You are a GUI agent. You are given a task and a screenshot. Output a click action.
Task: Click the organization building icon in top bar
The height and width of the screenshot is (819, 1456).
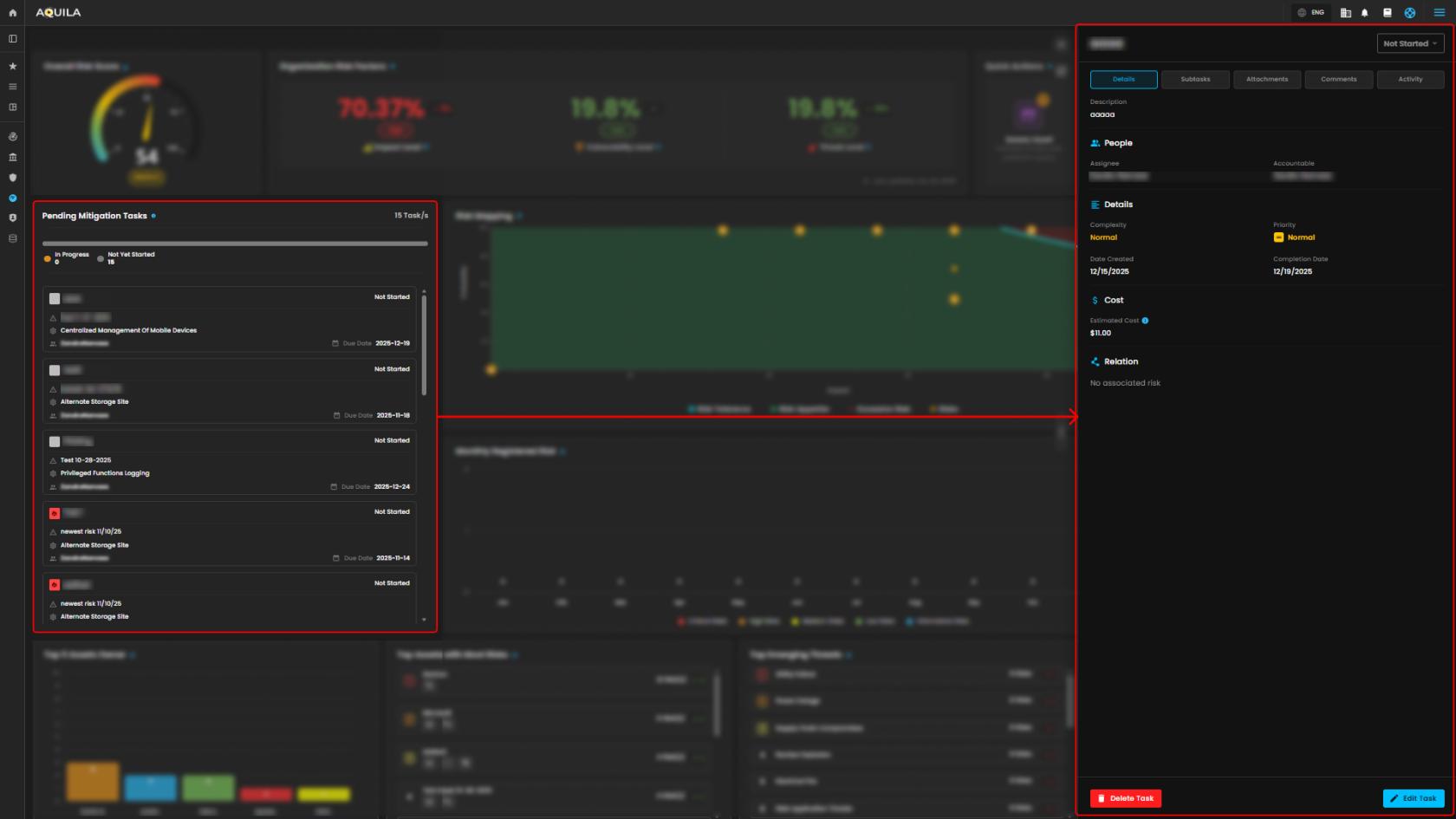tap(1345, 13)
